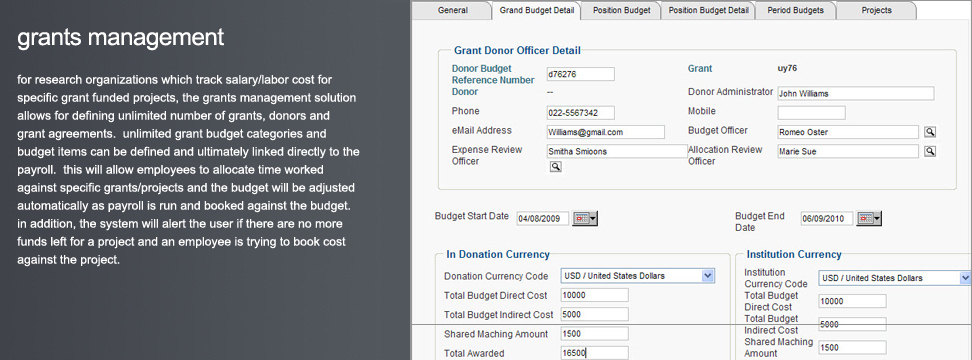Click the Grant value uy76

[787, 69]
